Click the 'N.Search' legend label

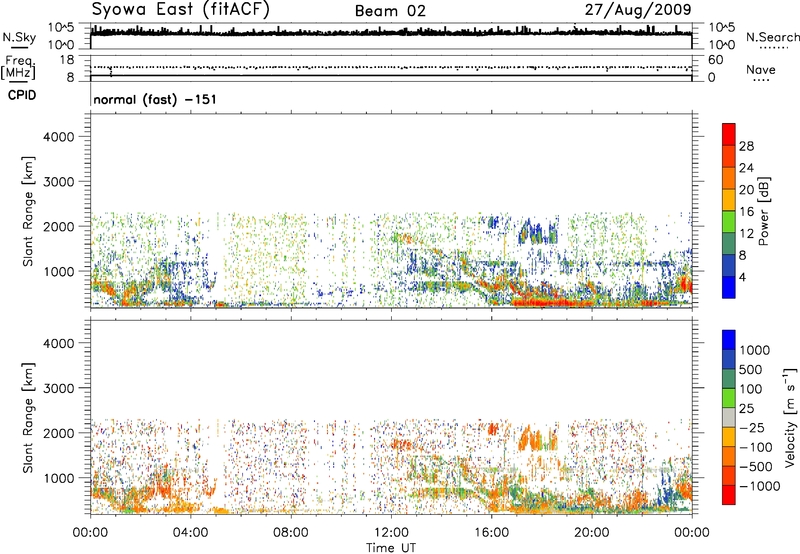[772, 37]
